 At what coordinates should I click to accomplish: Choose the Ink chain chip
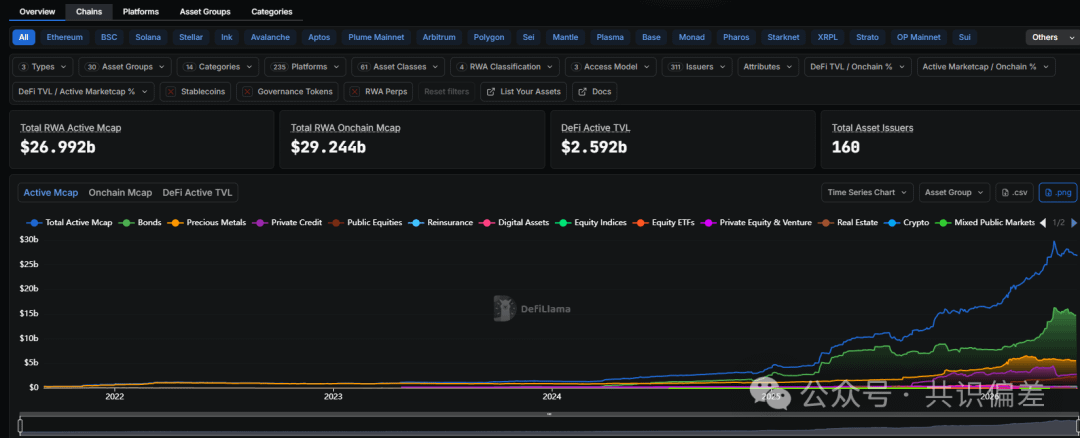click(x=227, y=37)
